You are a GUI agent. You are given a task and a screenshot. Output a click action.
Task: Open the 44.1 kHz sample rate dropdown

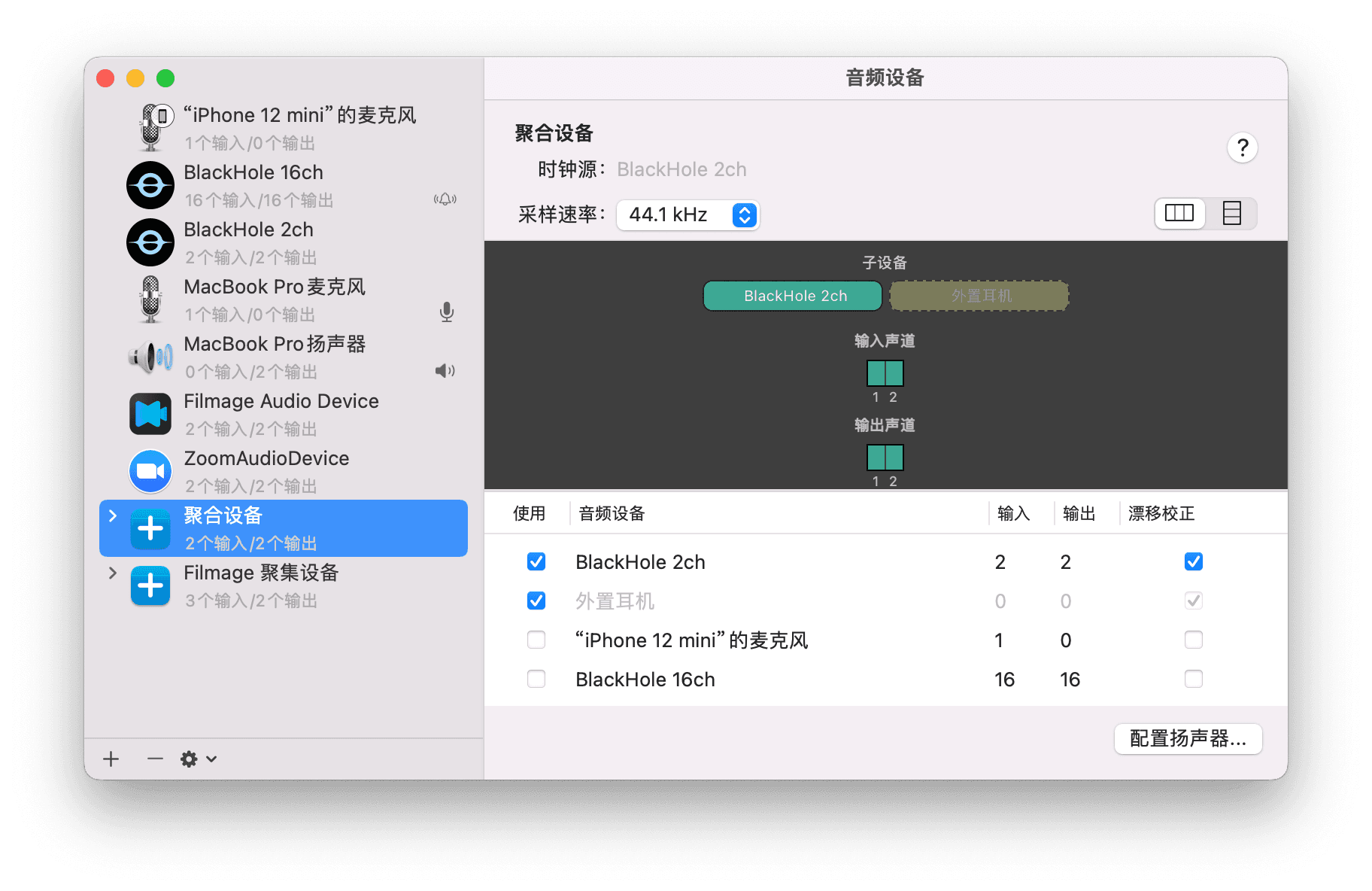tap(688, 215)
